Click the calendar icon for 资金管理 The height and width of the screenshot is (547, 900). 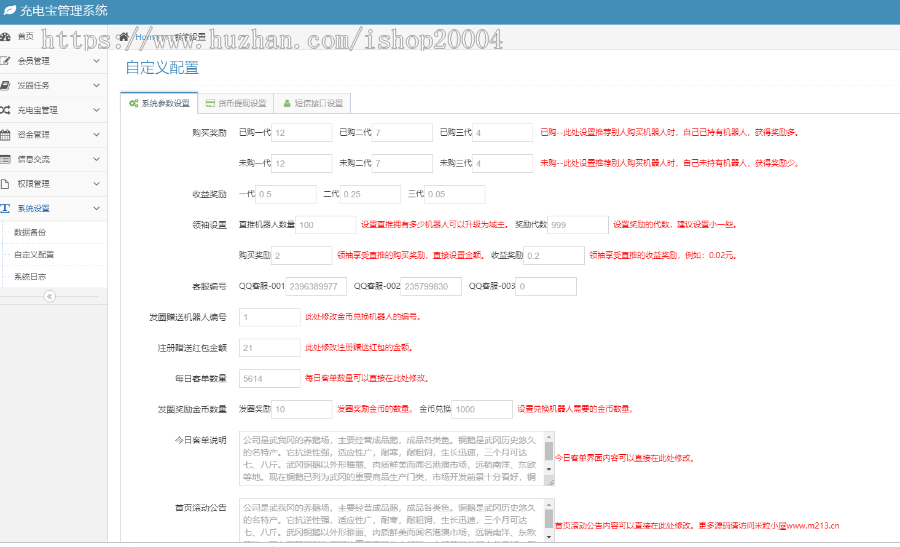5,135
